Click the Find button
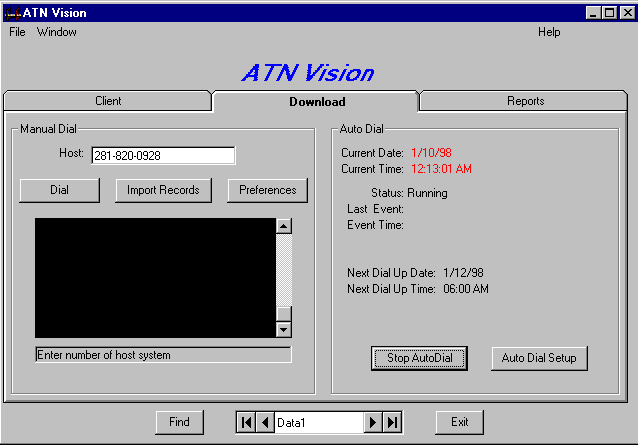Screen dimensions: 638x445 179,423
